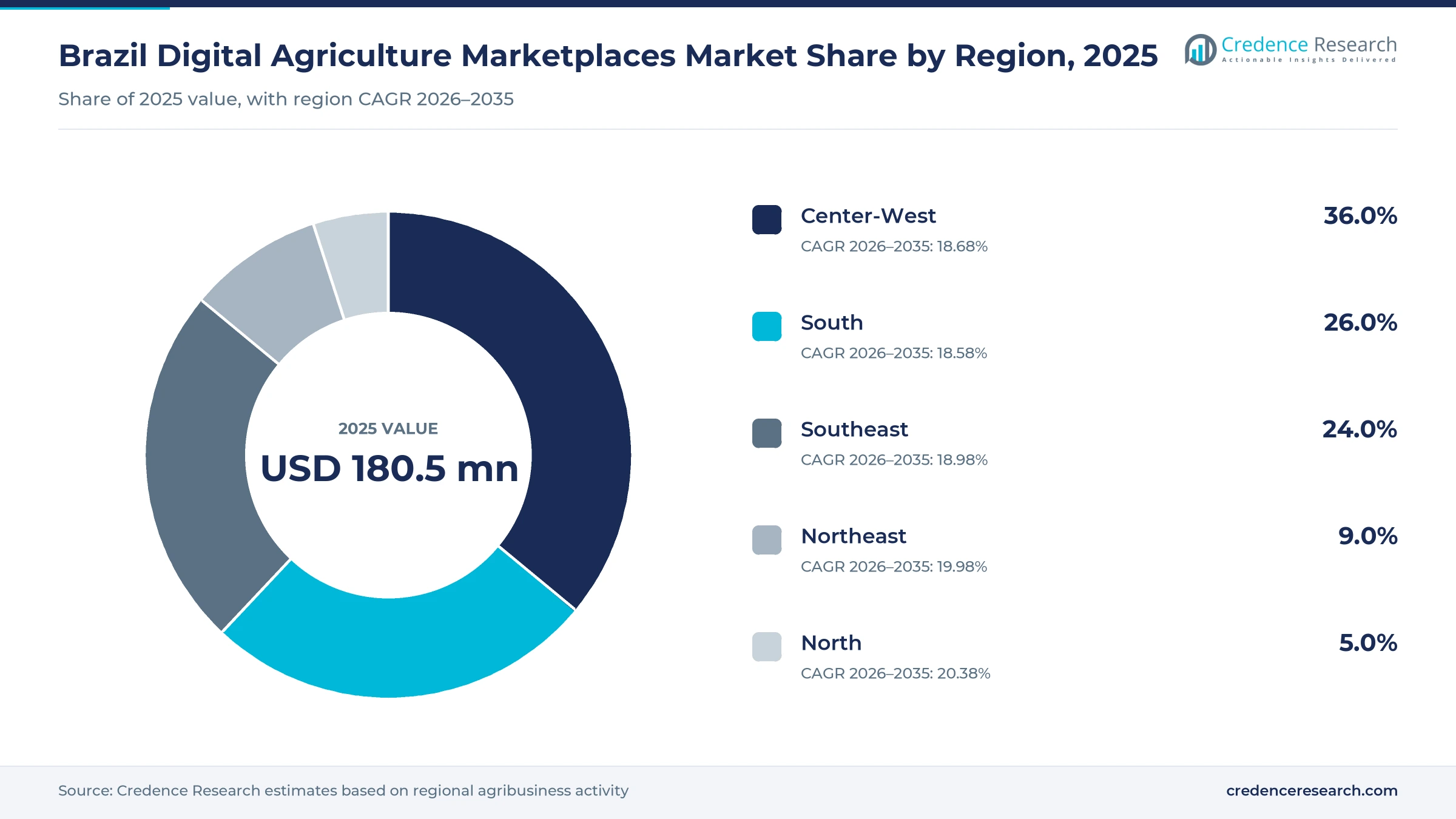Select the North legend label
The width and height of the screenshot is (1456, 819).
tap(831, 643)
